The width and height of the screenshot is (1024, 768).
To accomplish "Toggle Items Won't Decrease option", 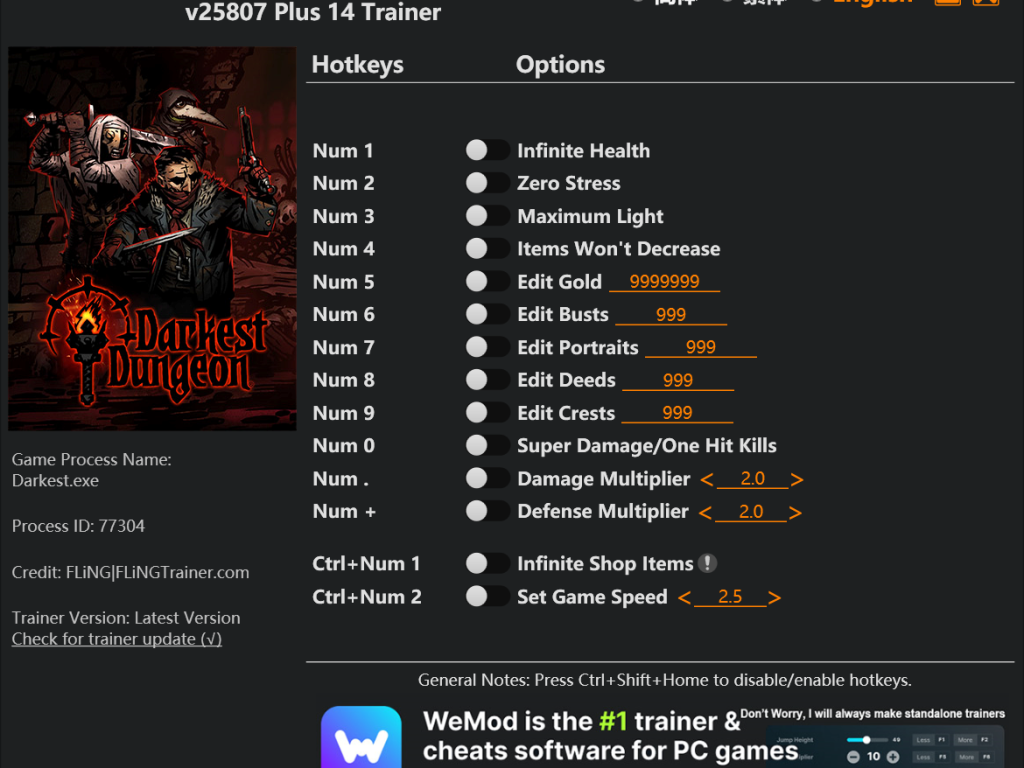I will (487, 248).
